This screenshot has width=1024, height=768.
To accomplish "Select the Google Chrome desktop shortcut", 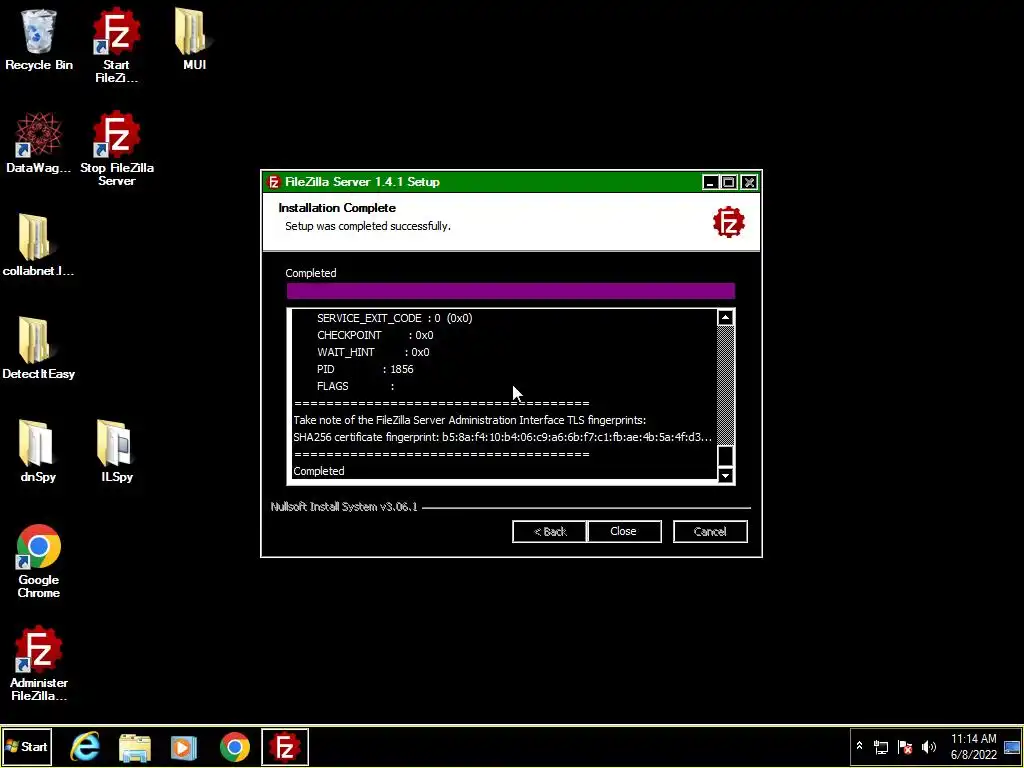I will pos(39,562).
